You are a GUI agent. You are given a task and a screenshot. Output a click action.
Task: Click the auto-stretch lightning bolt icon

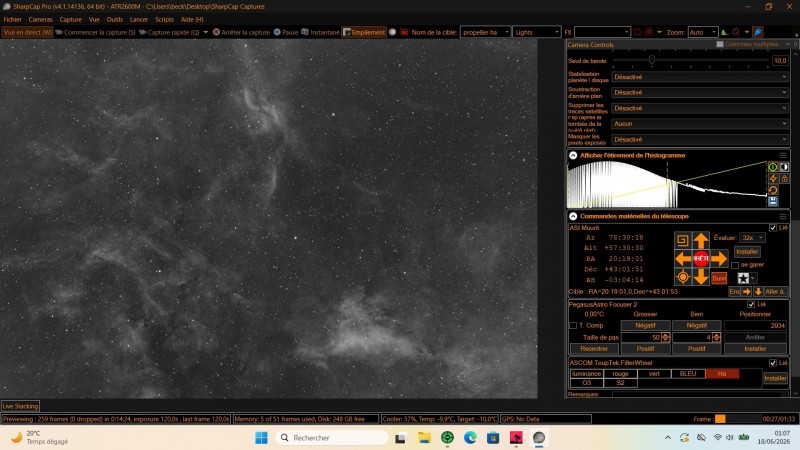[773, 179]
